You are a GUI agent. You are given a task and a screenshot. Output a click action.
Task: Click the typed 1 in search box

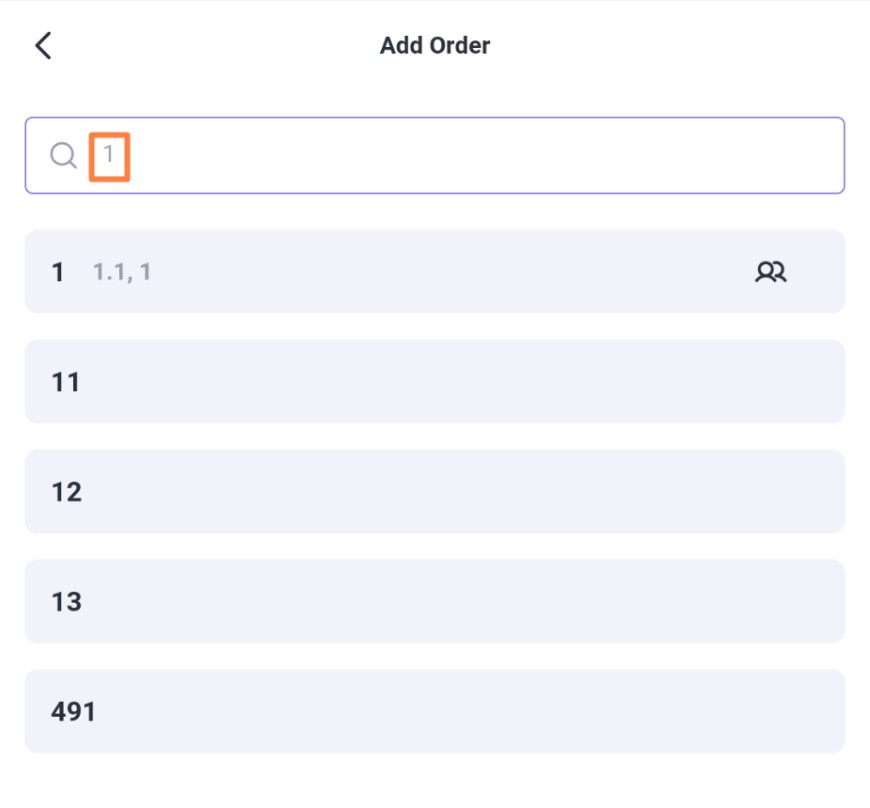pos(109,155)
